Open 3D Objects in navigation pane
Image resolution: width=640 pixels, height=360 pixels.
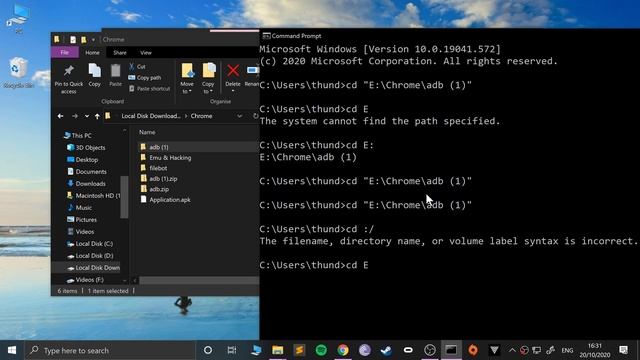(x=90, y=148)
